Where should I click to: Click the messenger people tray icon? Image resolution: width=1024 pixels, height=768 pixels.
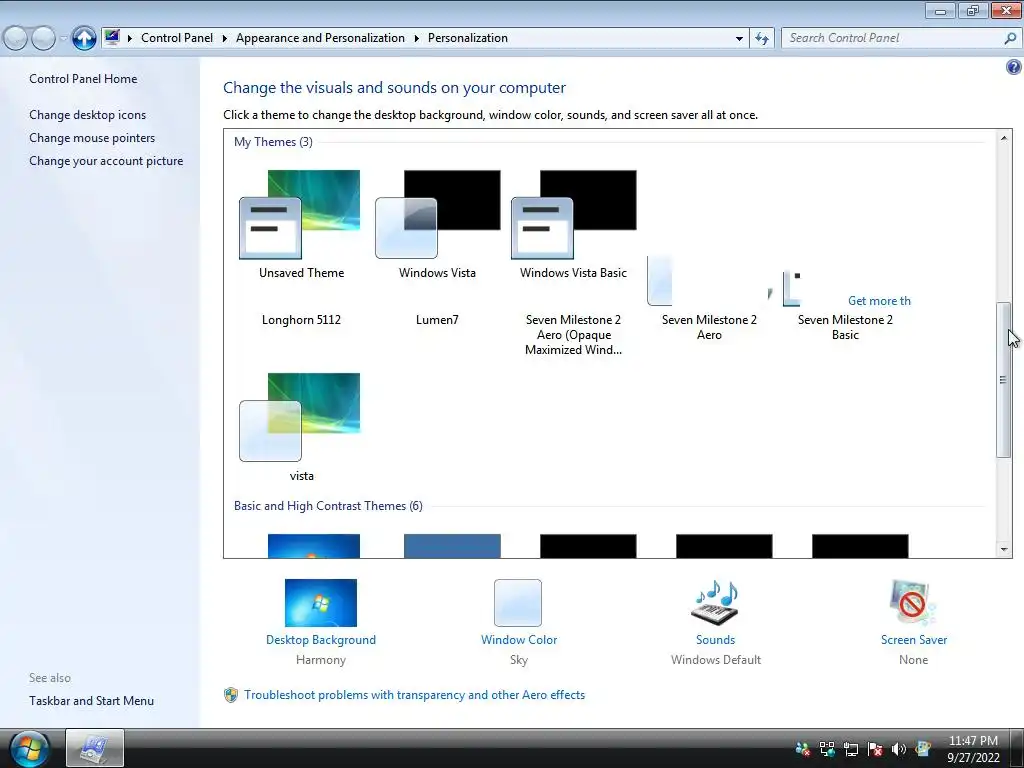point(803,749)
